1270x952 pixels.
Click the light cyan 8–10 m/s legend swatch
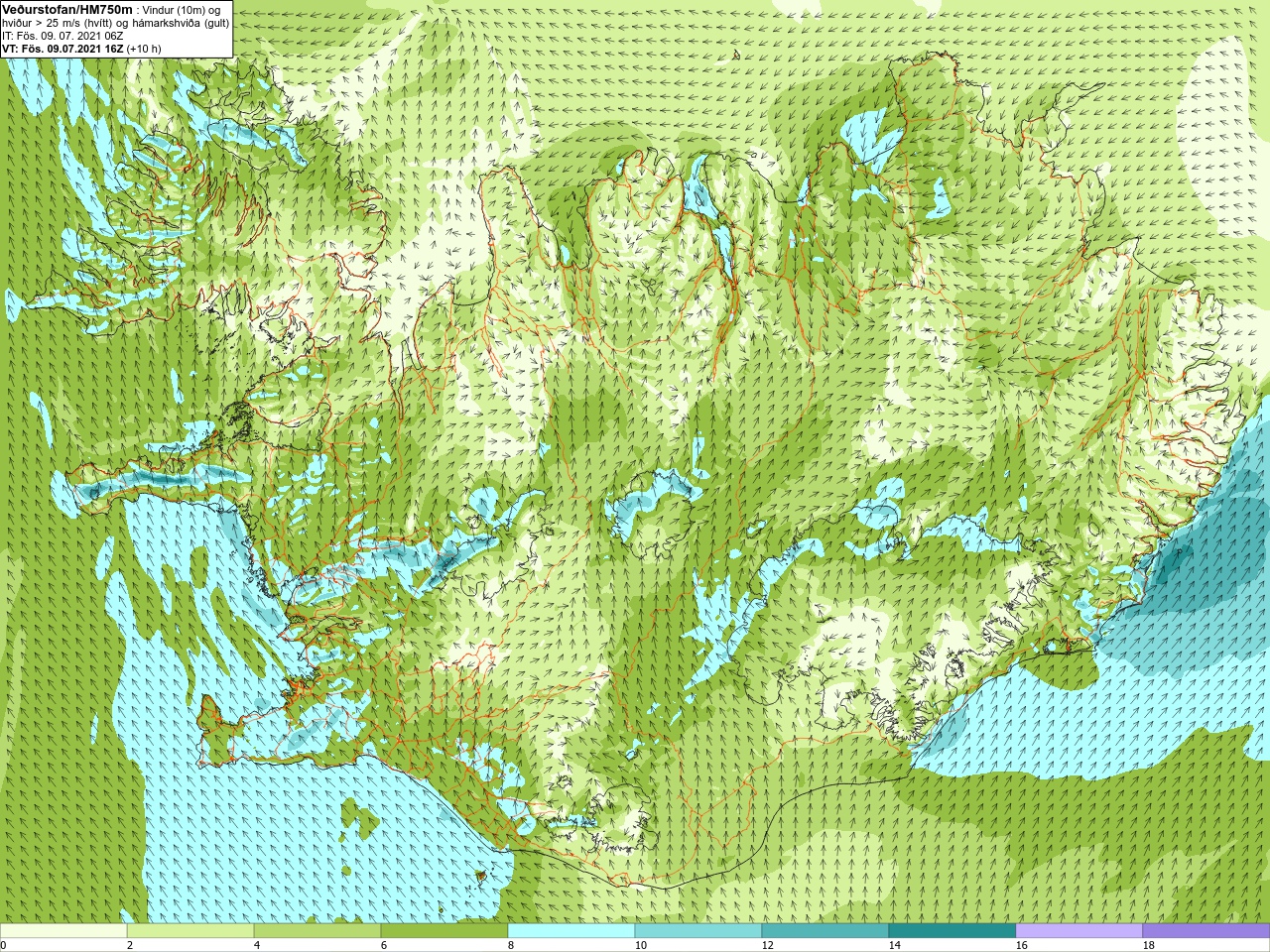571,931
